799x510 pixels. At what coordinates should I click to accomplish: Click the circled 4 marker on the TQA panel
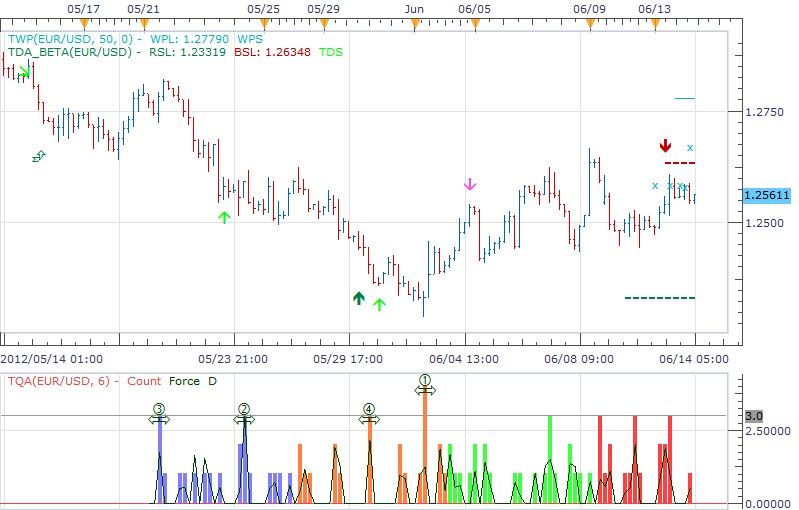click(369, 409)
